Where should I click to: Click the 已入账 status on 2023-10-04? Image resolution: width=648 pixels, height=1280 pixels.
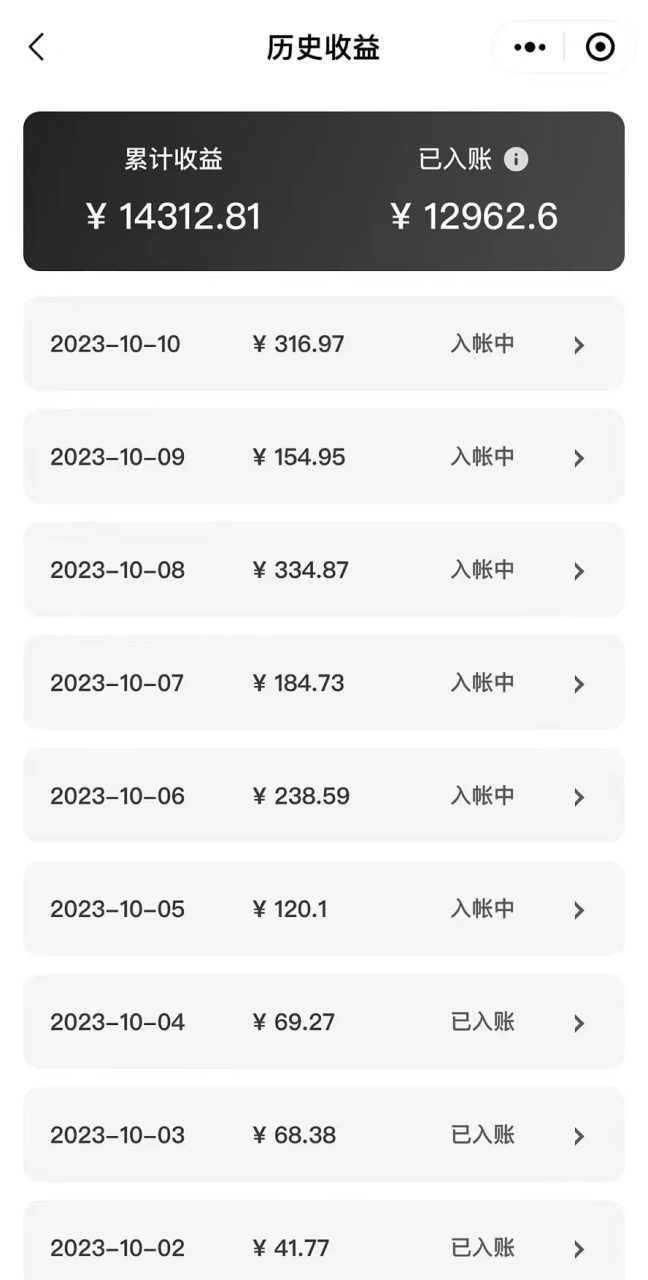[482, 1022]
